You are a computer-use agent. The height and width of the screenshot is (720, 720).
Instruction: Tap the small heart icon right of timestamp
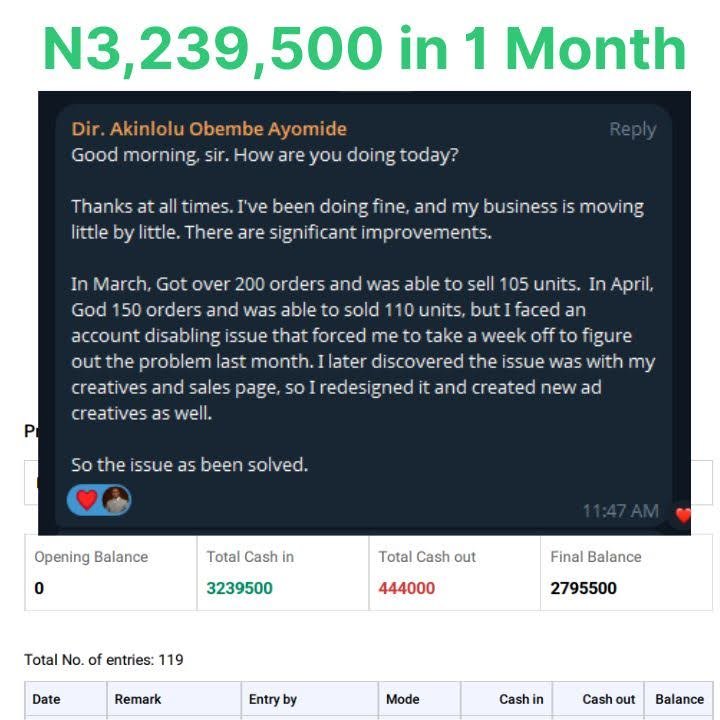(x=683, y=515)
